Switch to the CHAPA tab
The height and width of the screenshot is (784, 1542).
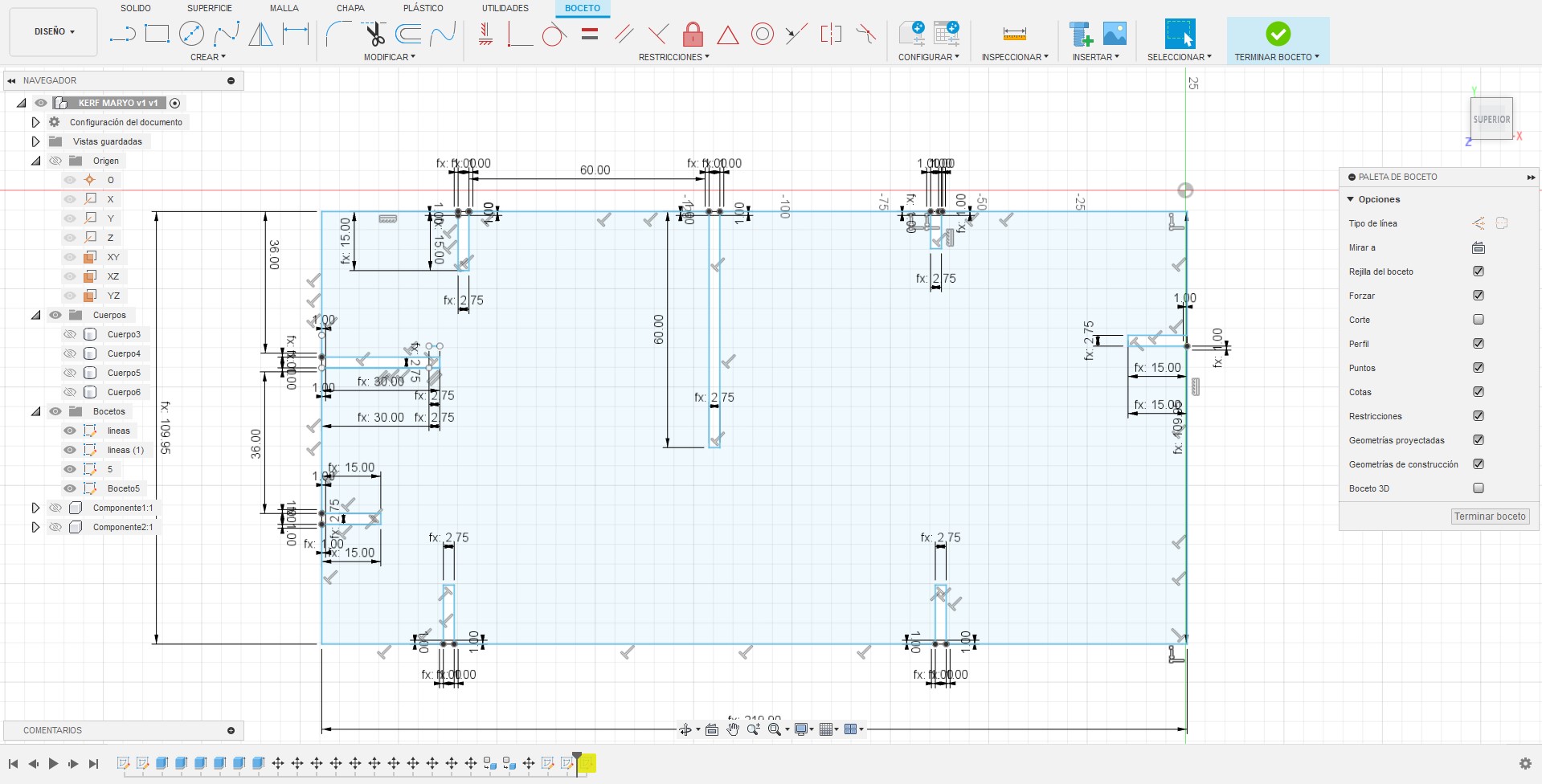pos(350,8)
